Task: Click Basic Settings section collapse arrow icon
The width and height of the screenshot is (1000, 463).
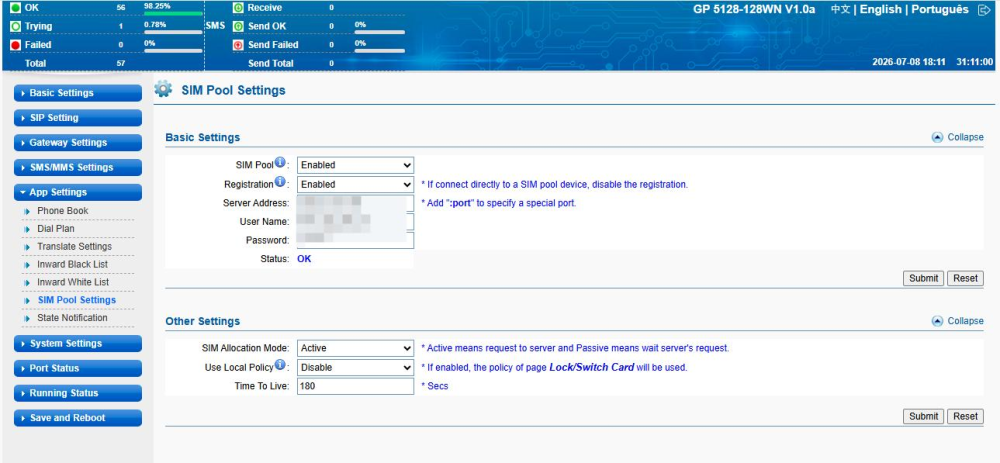Action: (x=937, y=137)
